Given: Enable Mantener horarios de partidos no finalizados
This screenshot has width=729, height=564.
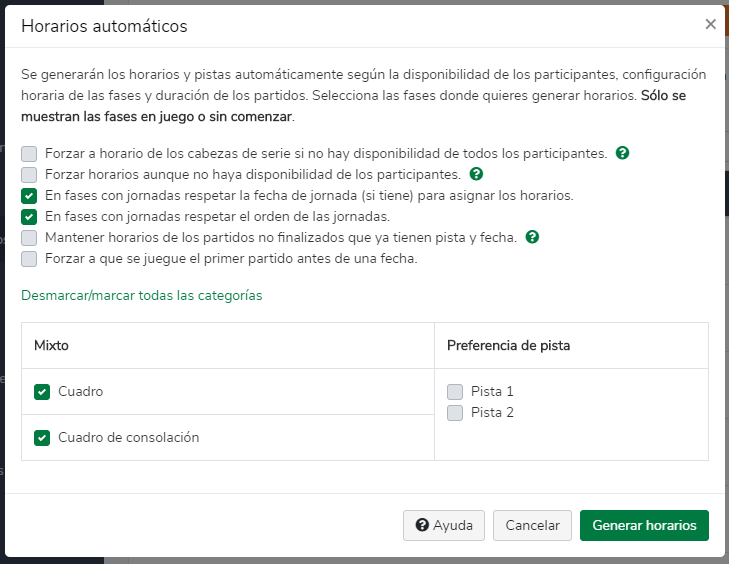Looking at the screenshot, I should [x=29, y=238].
